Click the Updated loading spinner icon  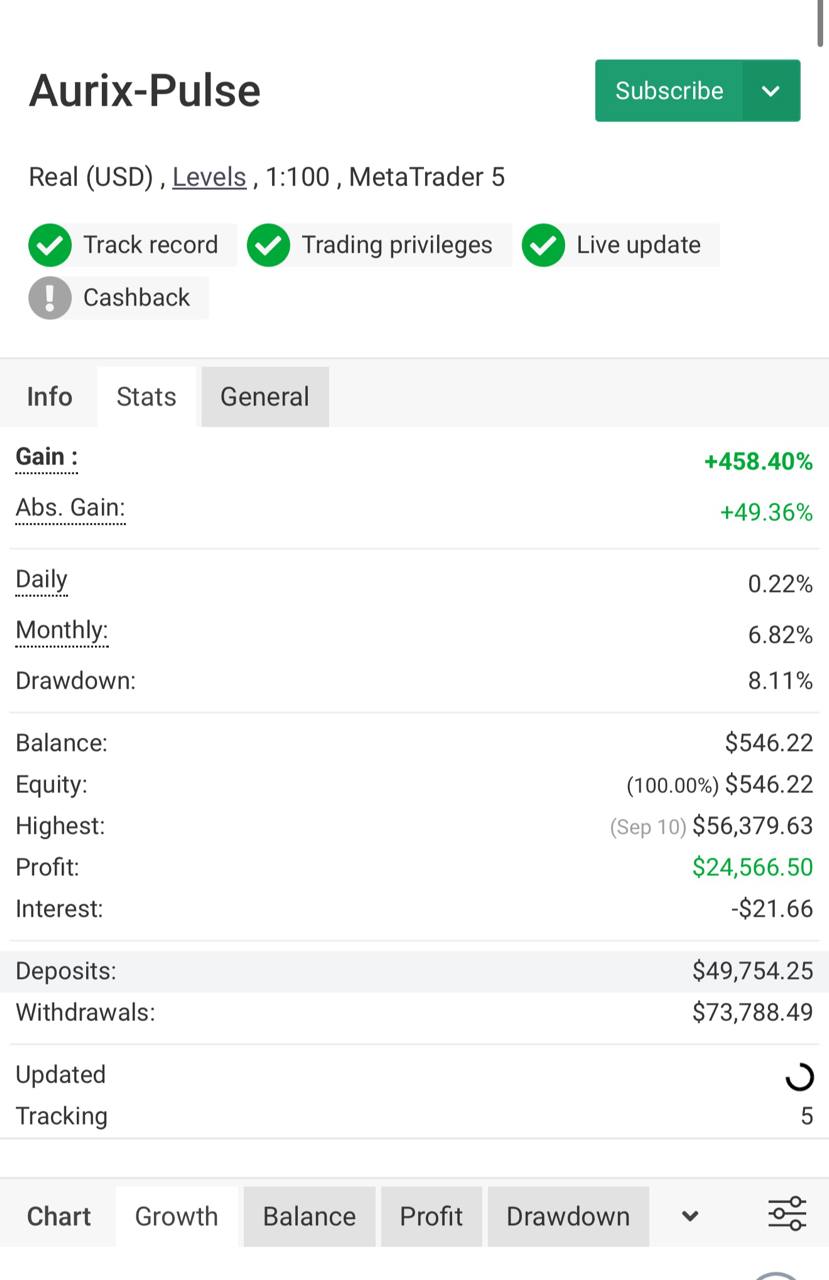click(x=799, y=1076)
